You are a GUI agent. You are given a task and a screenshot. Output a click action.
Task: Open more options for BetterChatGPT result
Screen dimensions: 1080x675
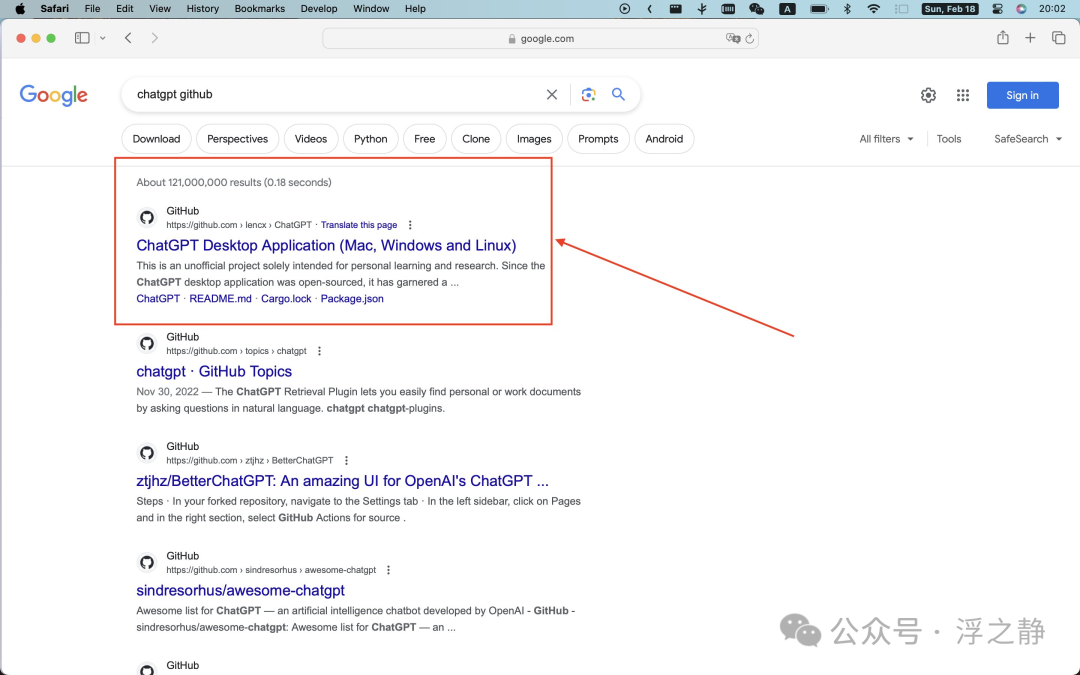pos(346,461)
